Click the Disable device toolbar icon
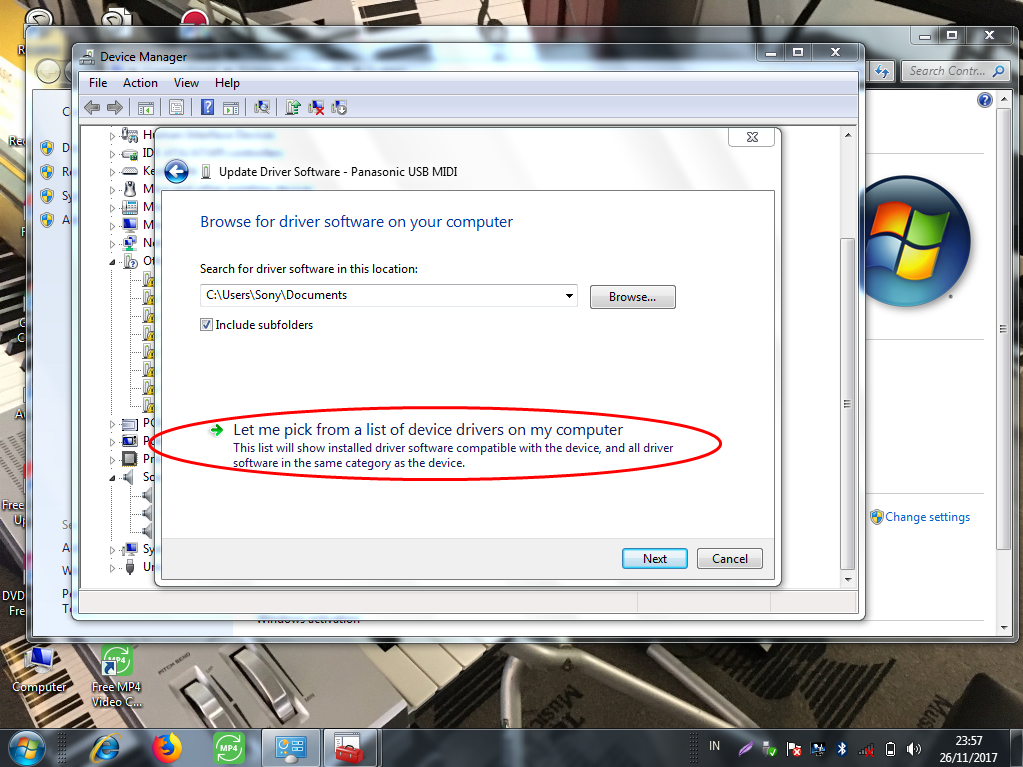The width and height of the screenshot is (1023, 767). click(x=339, y=108)
